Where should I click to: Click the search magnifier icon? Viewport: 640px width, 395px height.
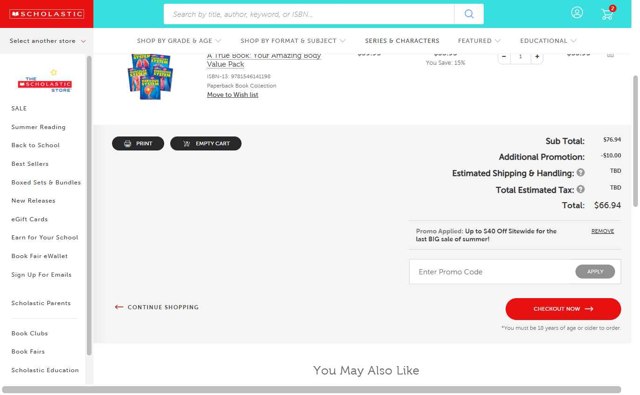[x=469, y=14]
